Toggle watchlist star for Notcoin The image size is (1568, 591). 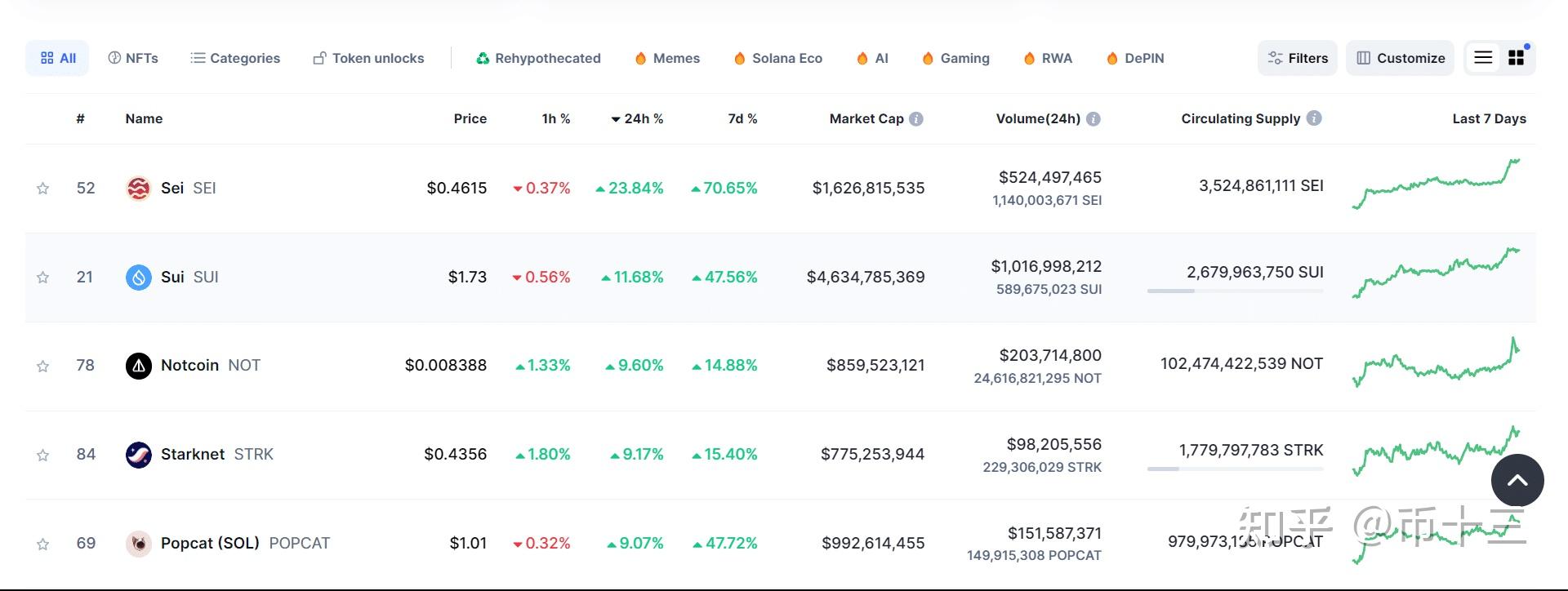(43, 367)
